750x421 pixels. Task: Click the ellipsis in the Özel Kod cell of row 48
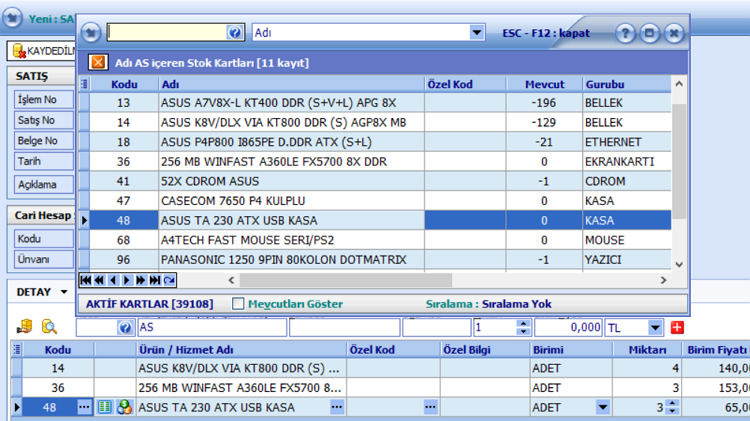tap(430, 407)
